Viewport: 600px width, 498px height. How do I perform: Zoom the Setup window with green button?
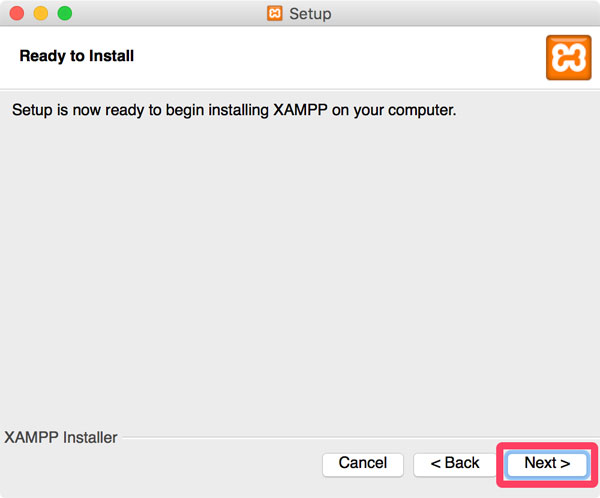click(x=65, y=13)
